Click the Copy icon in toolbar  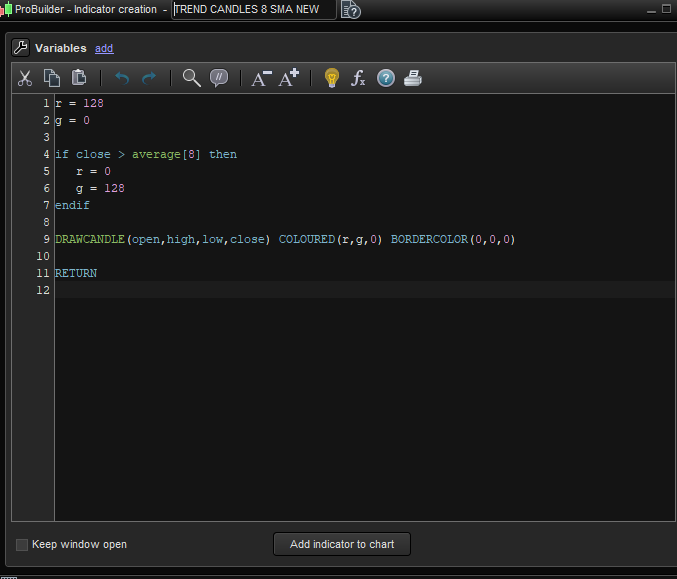coord(52,78)
